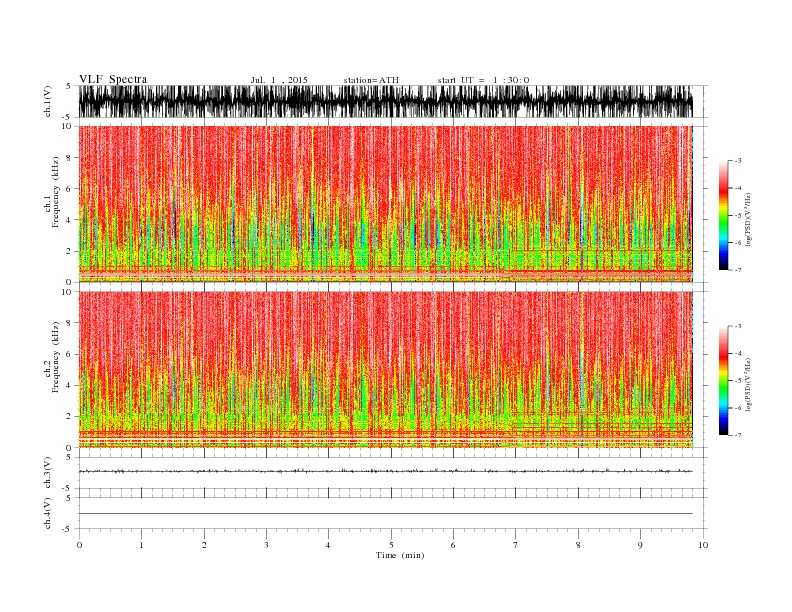Click the "-3" tick on ch.2 color bar
792x612 pixels.
click(738, 326)
